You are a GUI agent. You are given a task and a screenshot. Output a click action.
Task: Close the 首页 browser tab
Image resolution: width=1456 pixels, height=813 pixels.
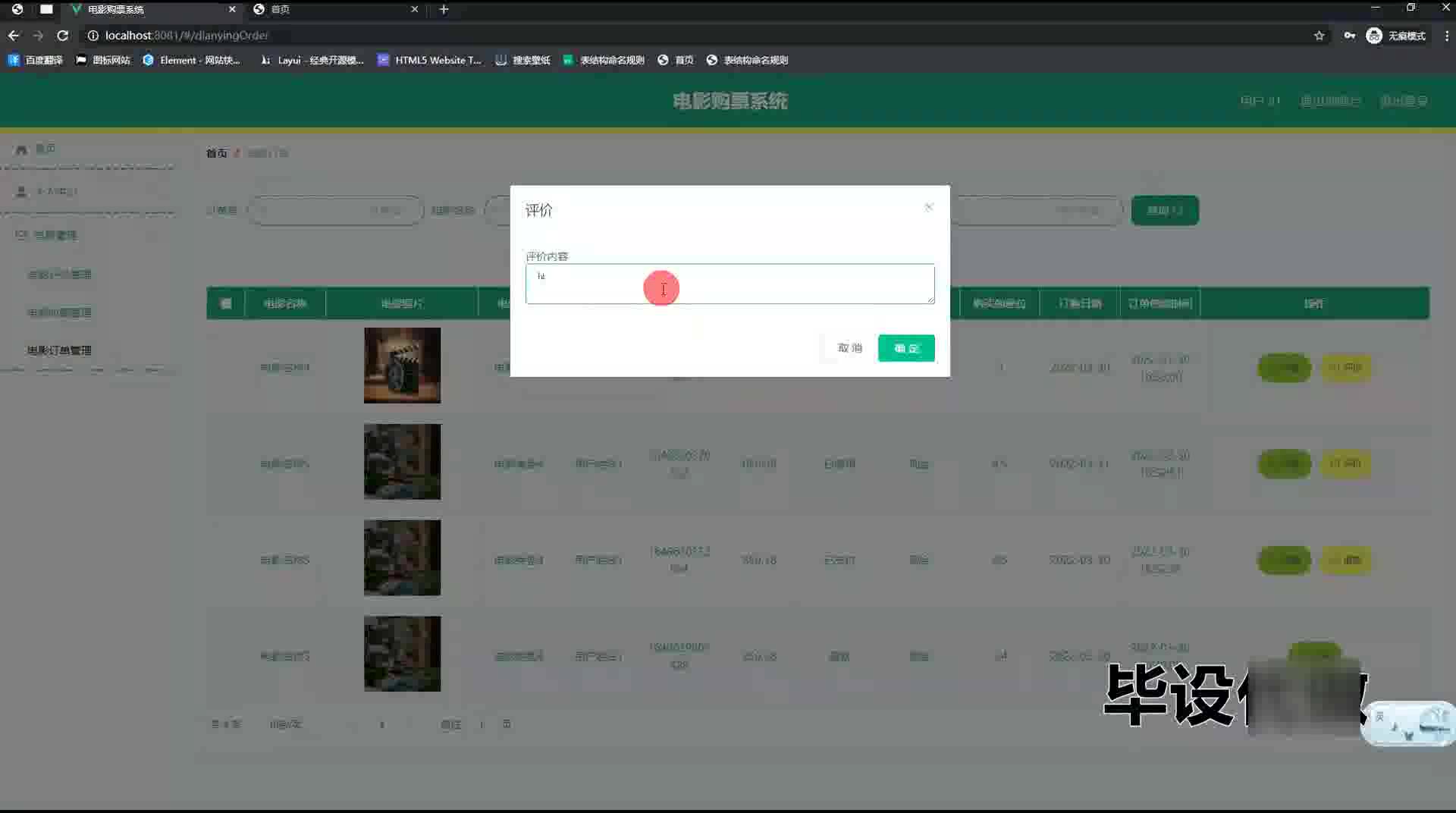414,9
